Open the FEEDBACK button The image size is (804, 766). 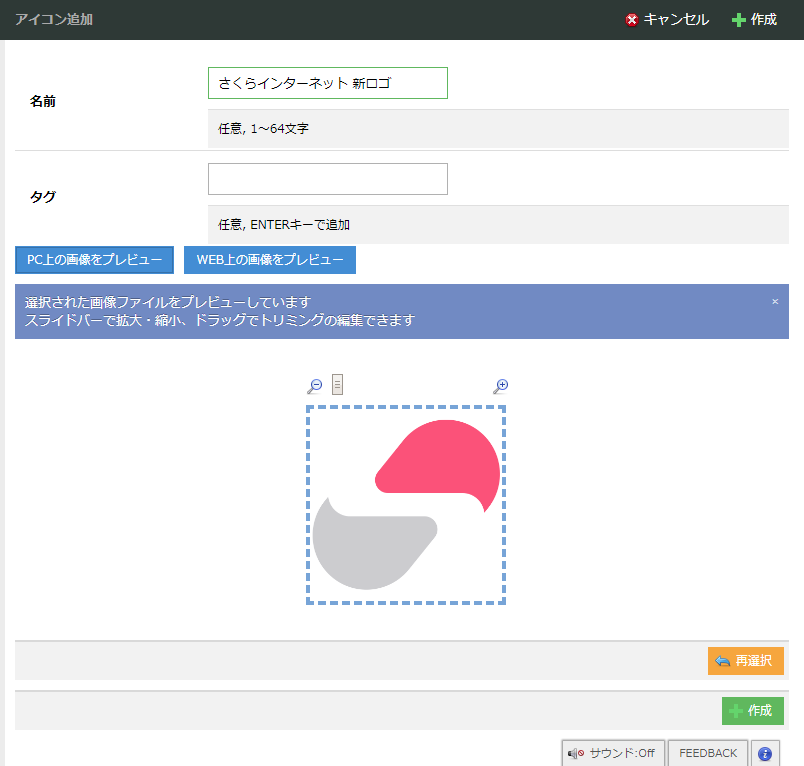tap(708, 754)
